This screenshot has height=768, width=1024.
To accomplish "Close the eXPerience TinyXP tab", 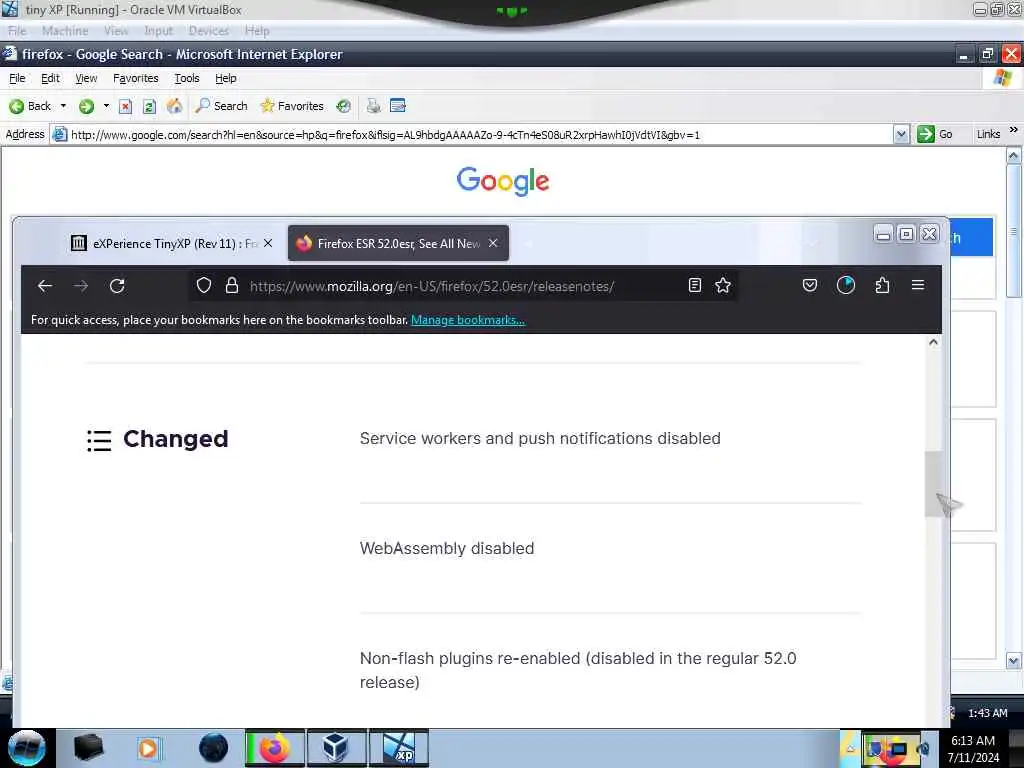I will point(268,243).
